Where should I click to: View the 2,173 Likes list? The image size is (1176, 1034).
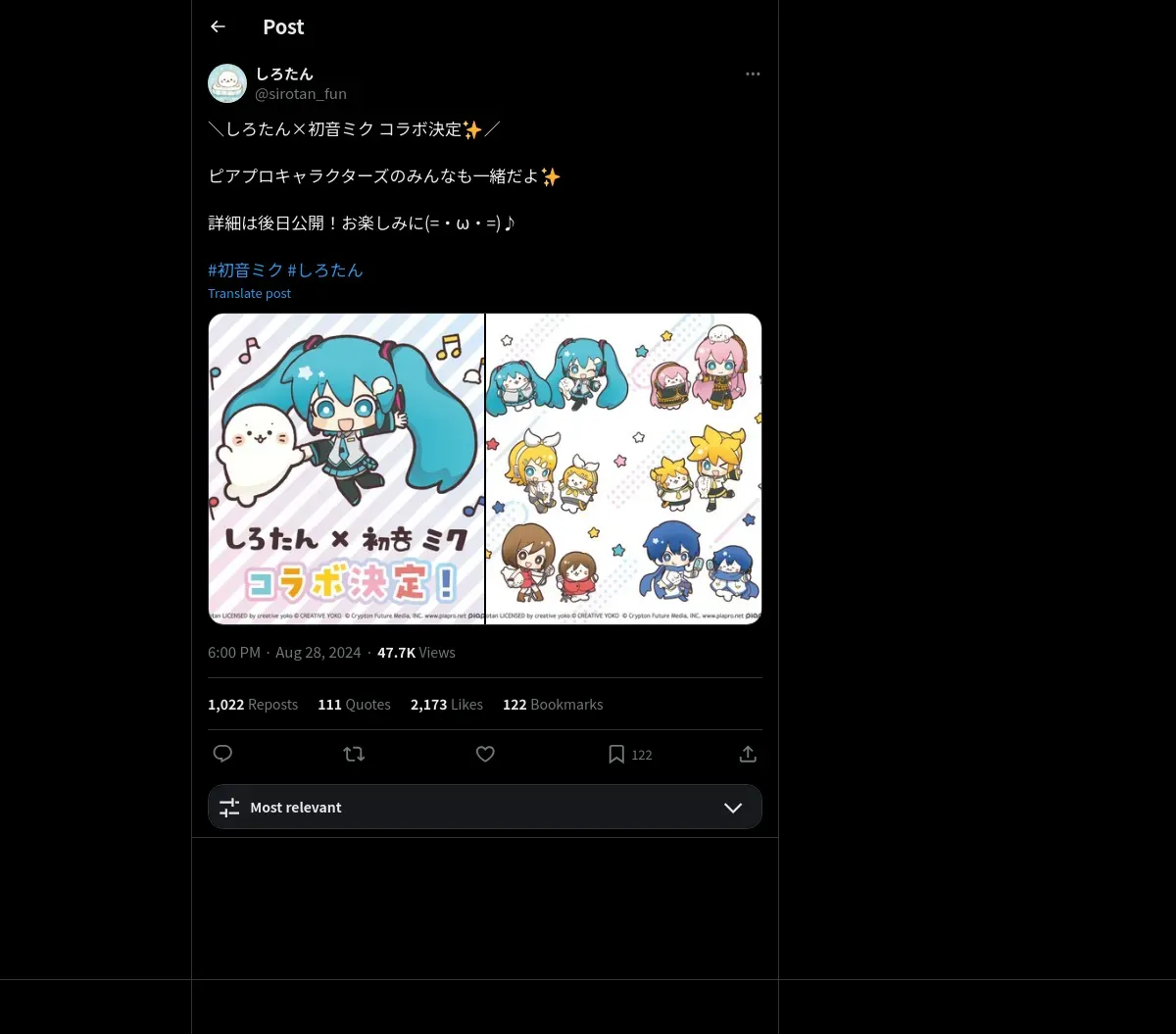[447, 705]
